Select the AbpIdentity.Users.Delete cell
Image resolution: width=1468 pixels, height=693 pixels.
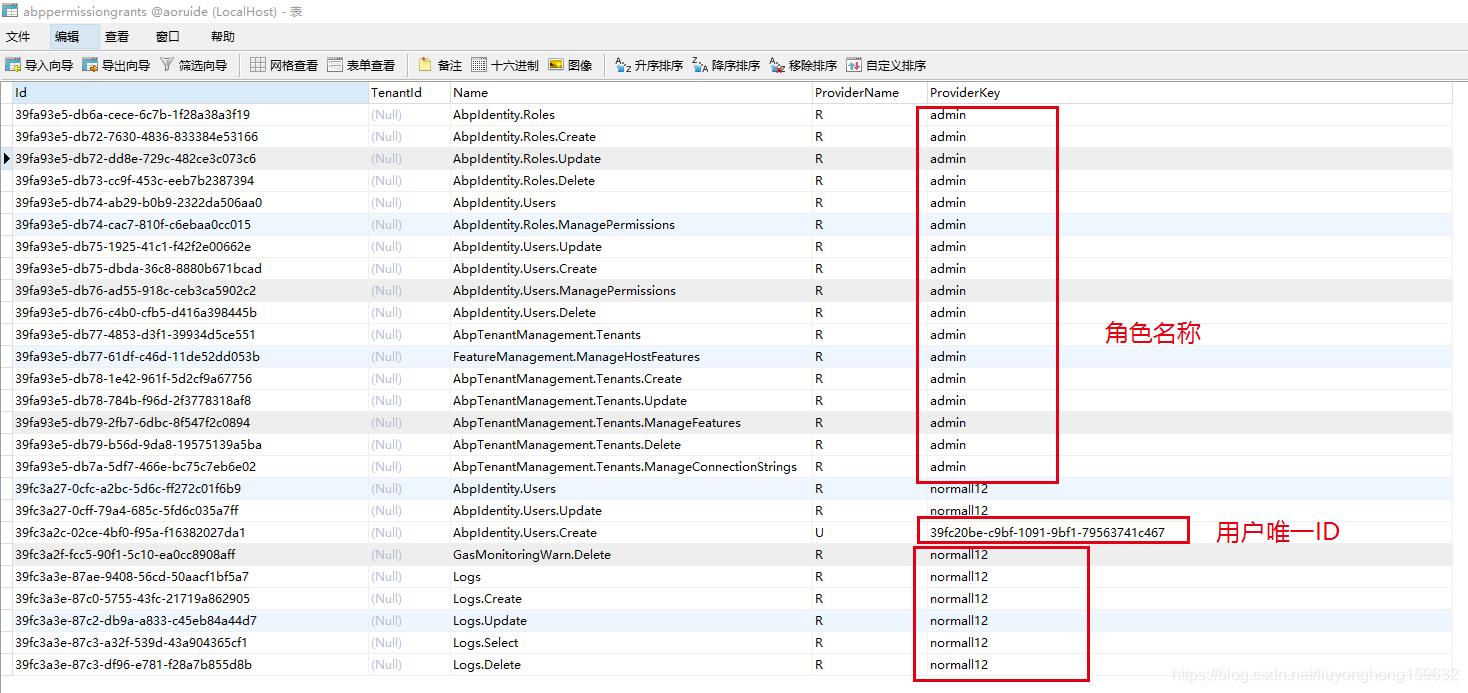click(x=631, y=312)
